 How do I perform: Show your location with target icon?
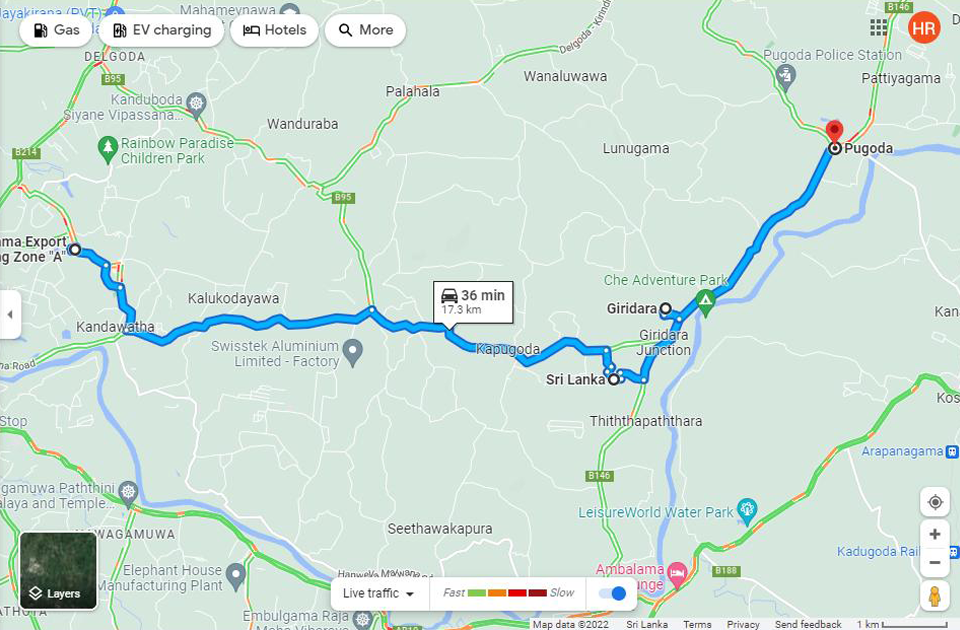(935, 502)
